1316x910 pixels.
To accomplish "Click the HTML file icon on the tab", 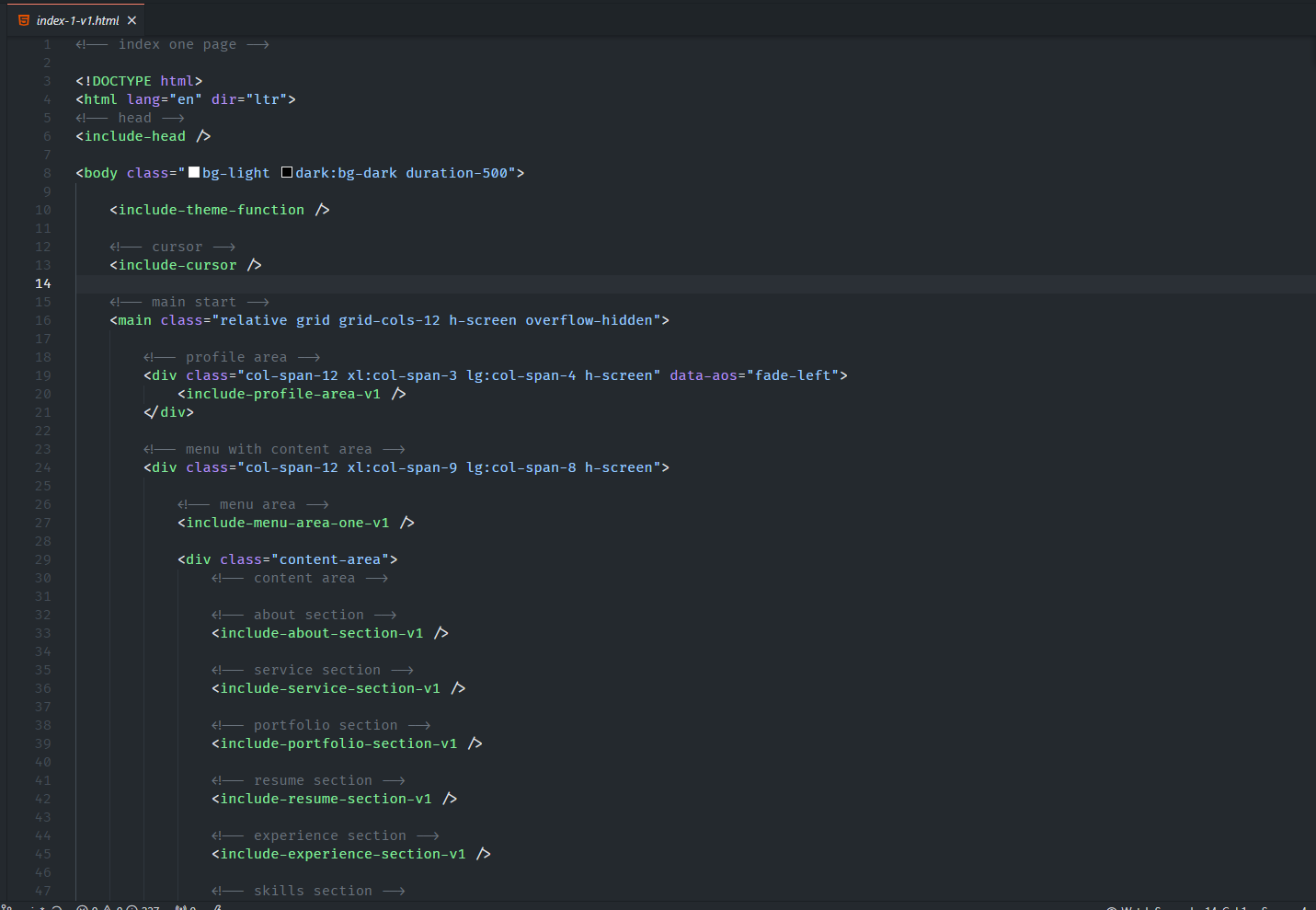I will pyautogui.click(x=24, y=20).
